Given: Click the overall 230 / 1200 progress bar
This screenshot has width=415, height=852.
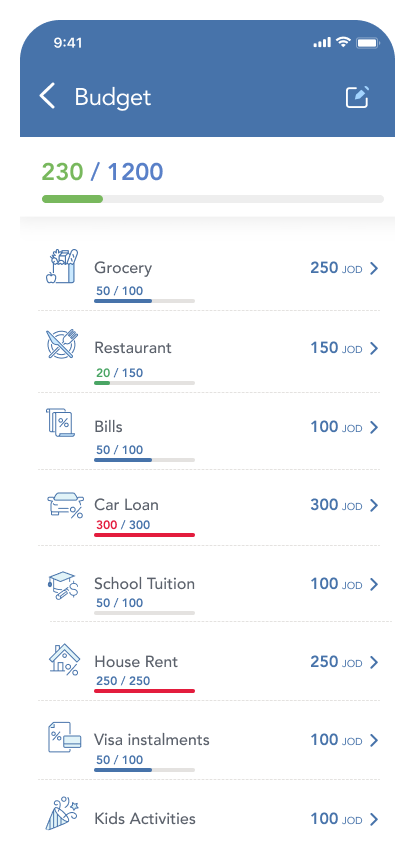Looking at the screenshot, I should 213,199.
